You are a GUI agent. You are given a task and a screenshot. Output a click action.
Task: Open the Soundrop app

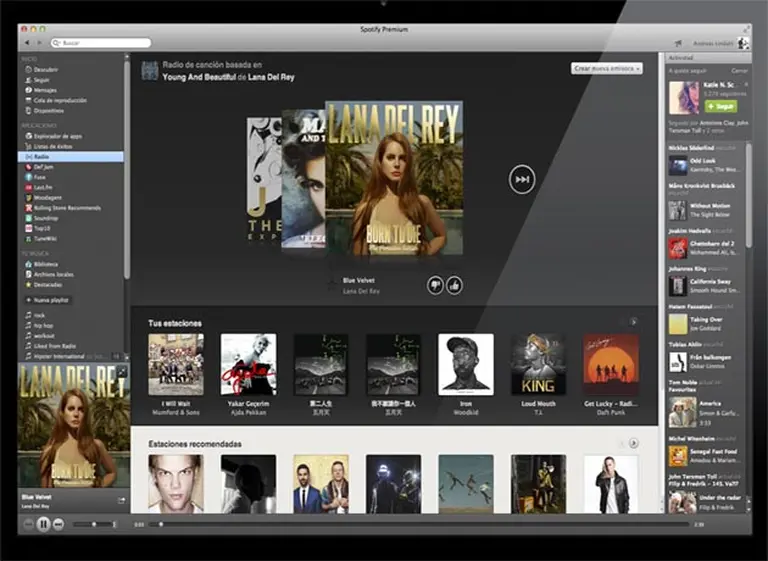point(46,219)
